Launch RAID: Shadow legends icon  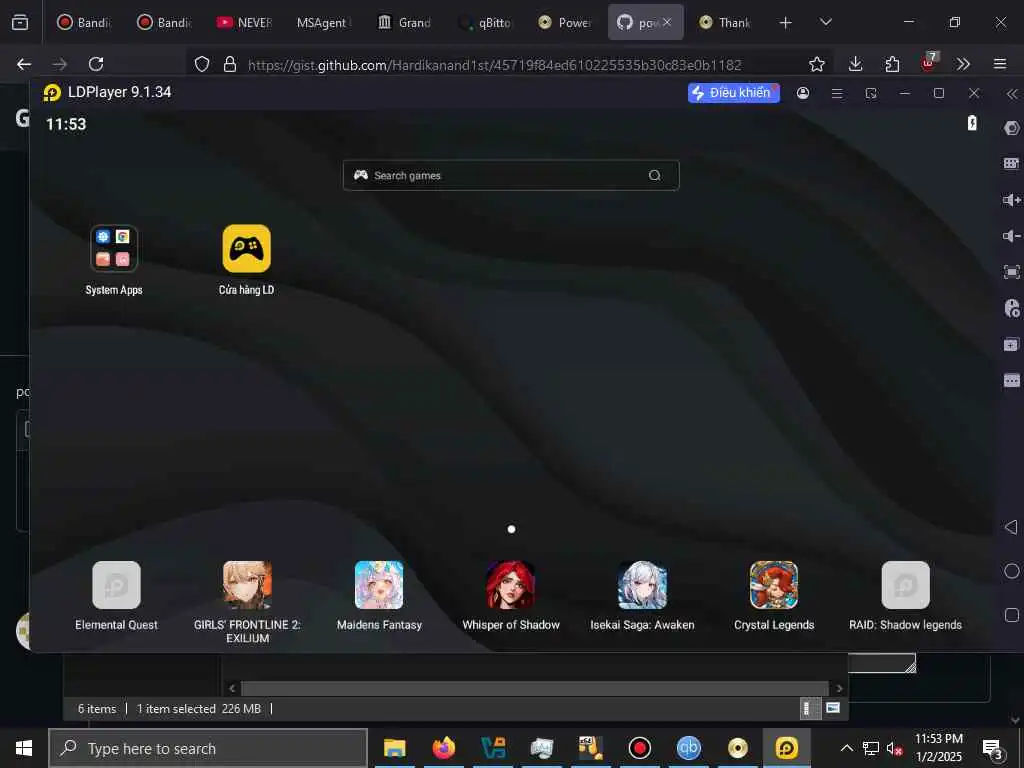(x=906, y=585)
